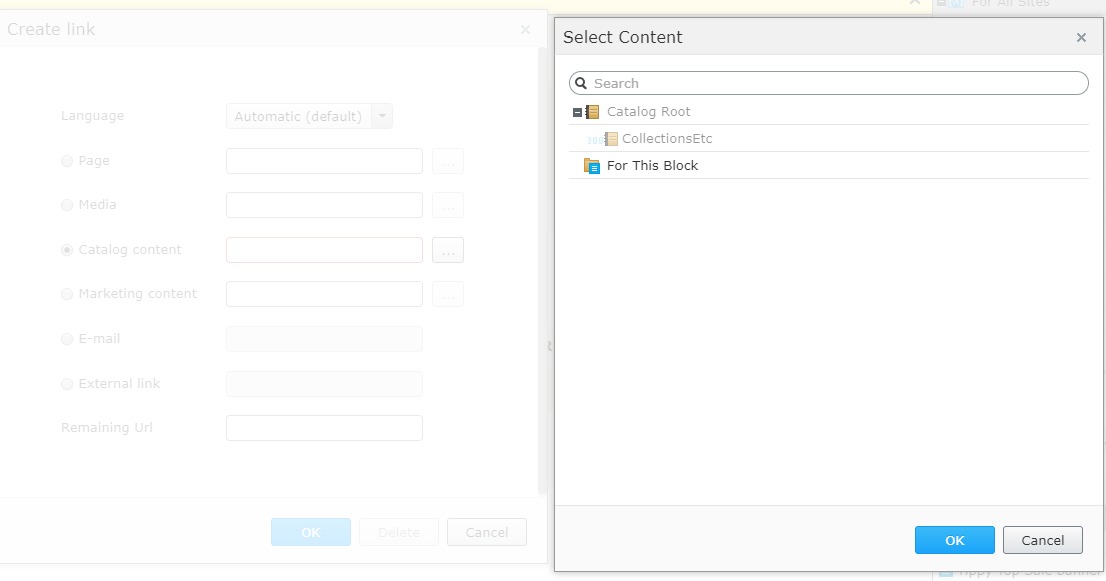Viewport: 1106px width, 581px height.
Task: Confirm selection with the blue OK button
Action: 954,540
